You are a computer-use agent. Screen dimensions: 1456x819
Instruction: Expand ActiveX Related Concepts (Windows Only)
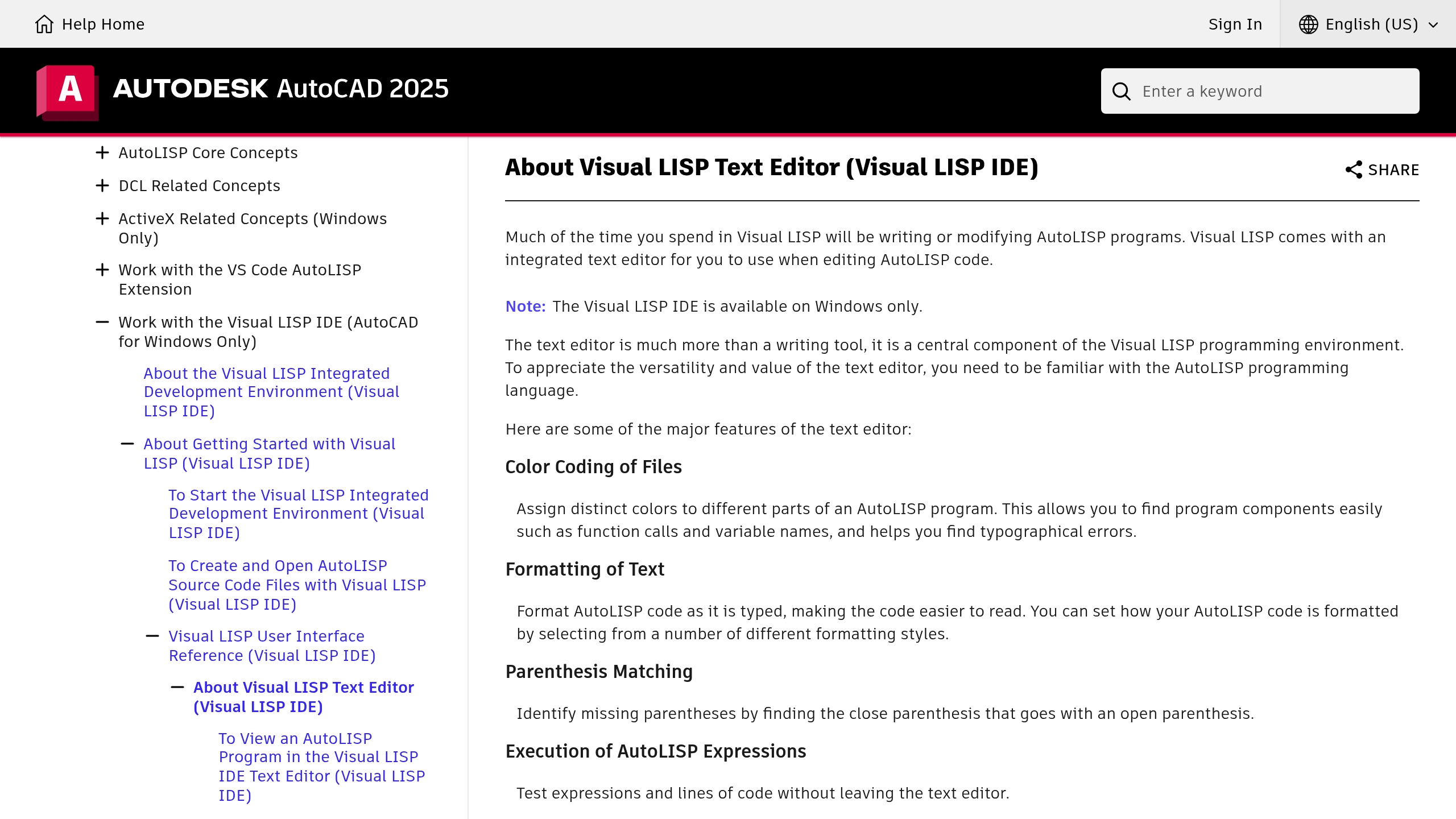(x=102, y=218)
